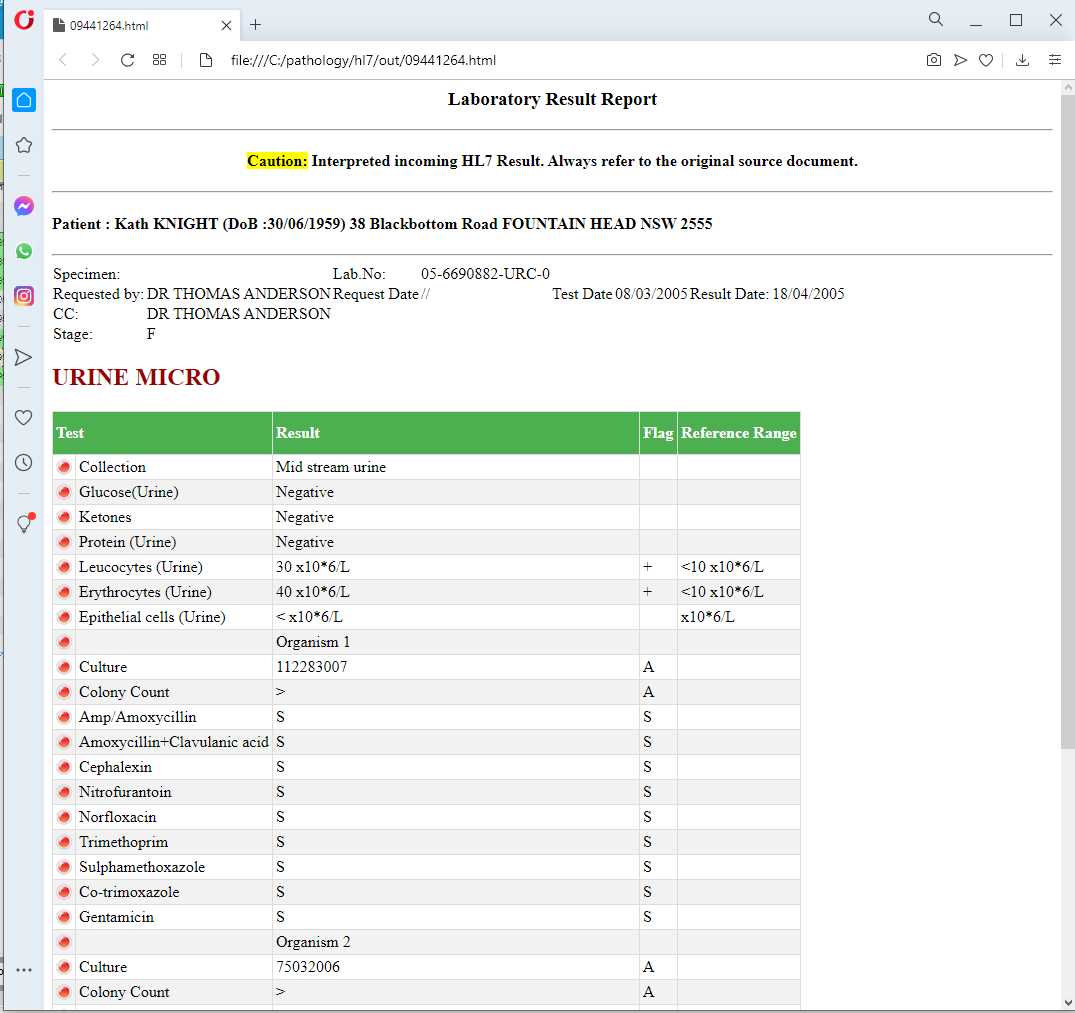Screen dimensions: 1075x1013
Task: Click the culture value 112283007
Action: click(x=311, y=667)
